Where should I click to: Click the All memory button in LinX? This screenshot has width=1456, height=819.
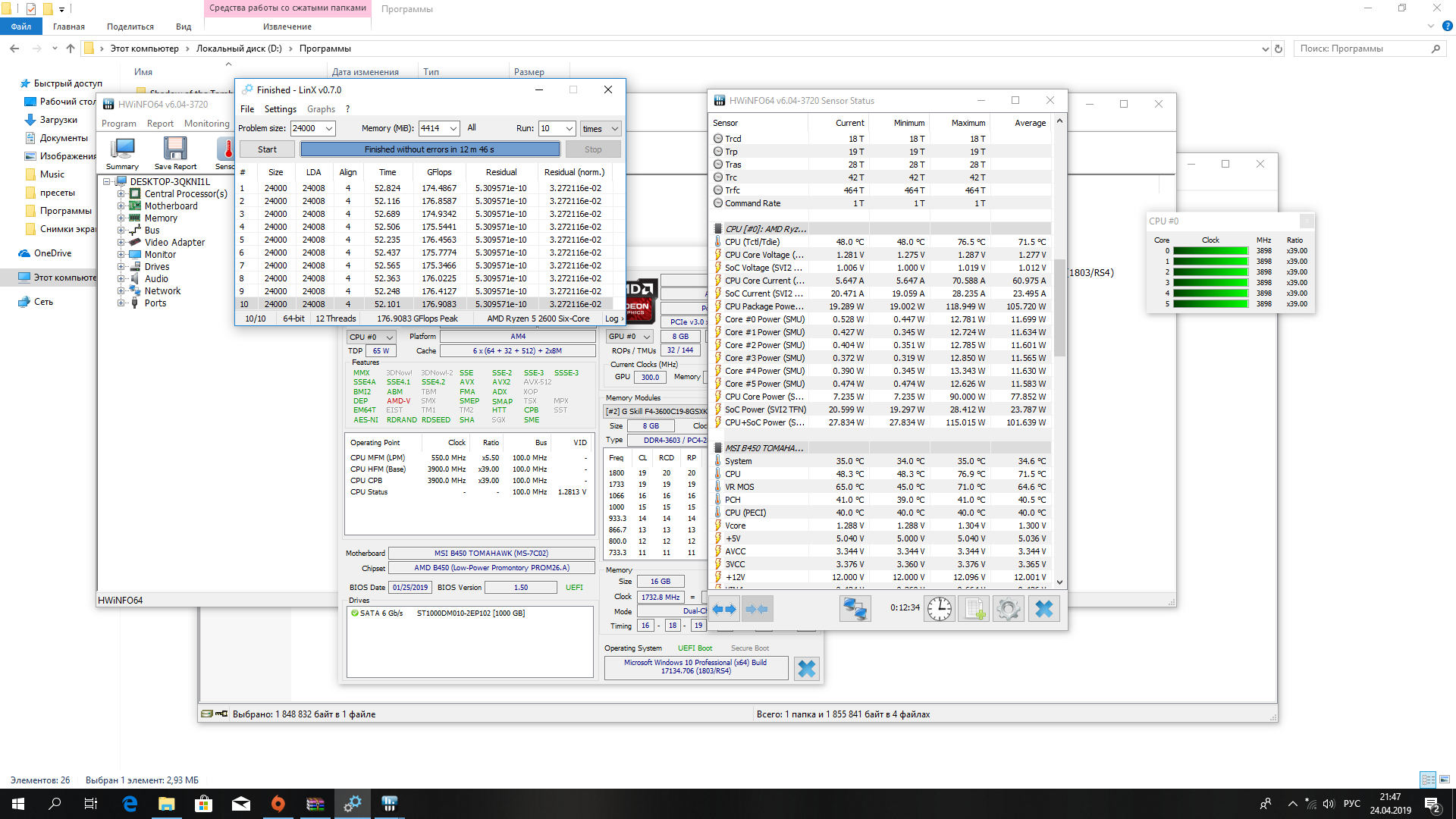(x=472, y=127)
